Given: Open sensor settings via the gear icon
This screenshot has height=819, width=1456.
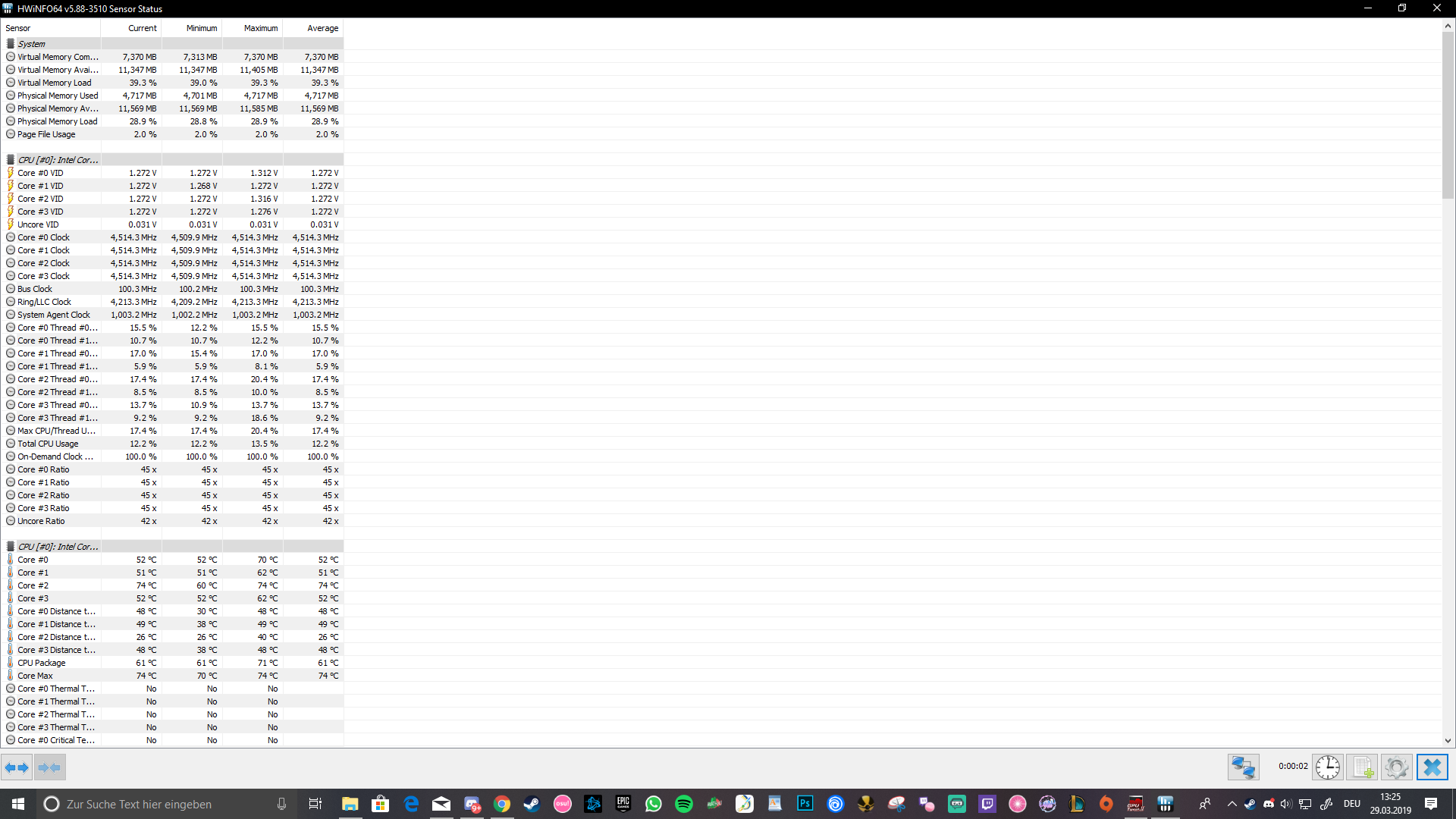Looking at the screenshot, I should 1396,767.
